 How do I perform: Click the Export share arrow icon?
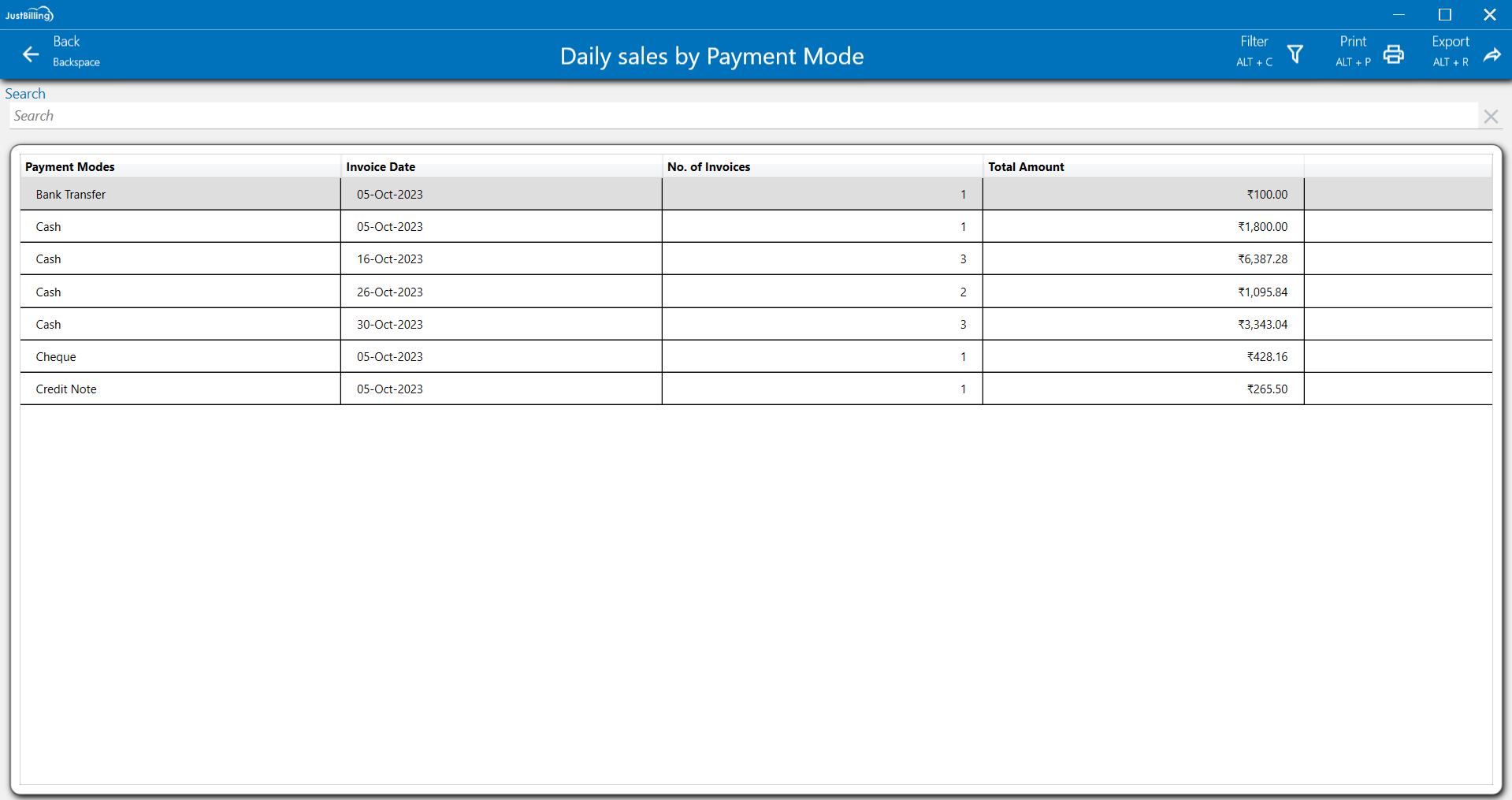pos(1492,54)
